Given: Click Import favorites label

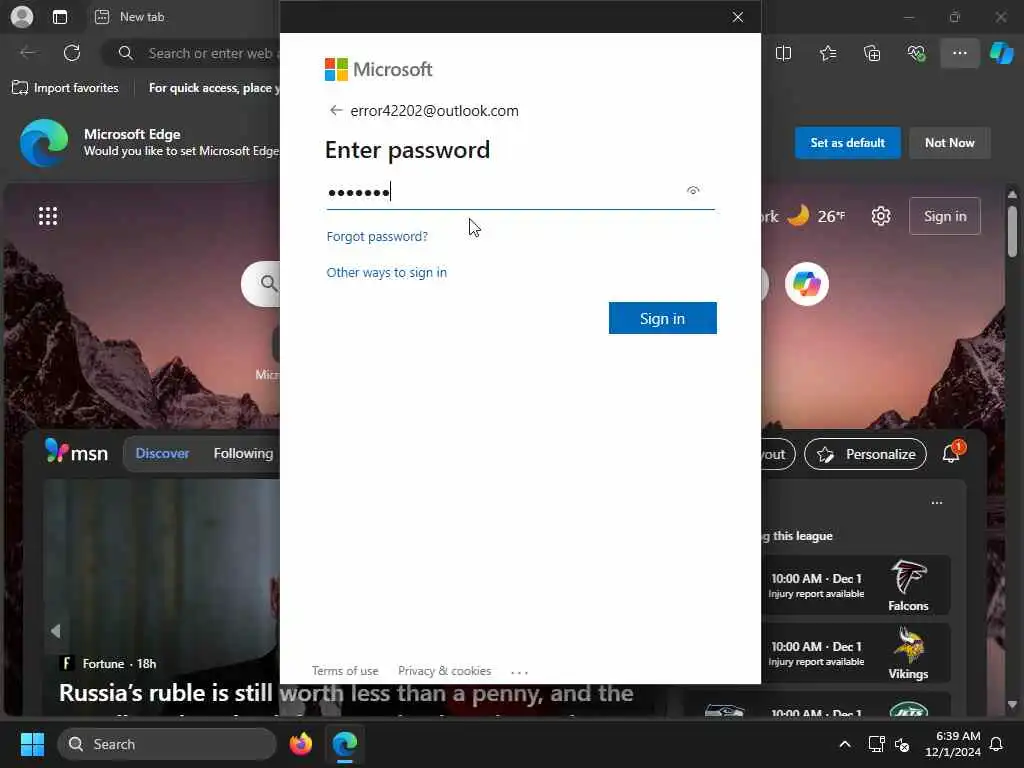Looking at the screenshot, I should [76, 88].
